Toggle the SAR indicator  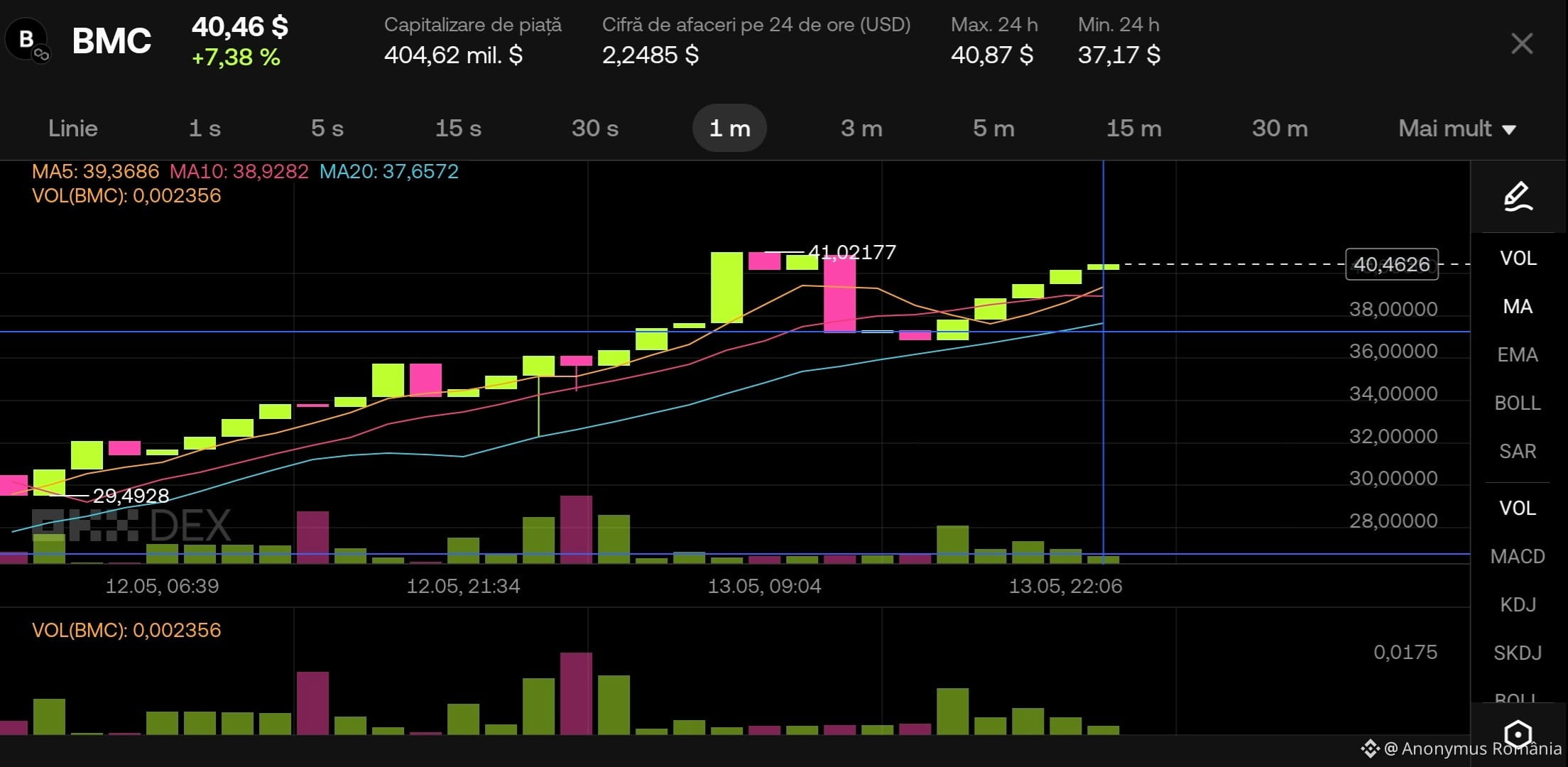[1518, 452]
